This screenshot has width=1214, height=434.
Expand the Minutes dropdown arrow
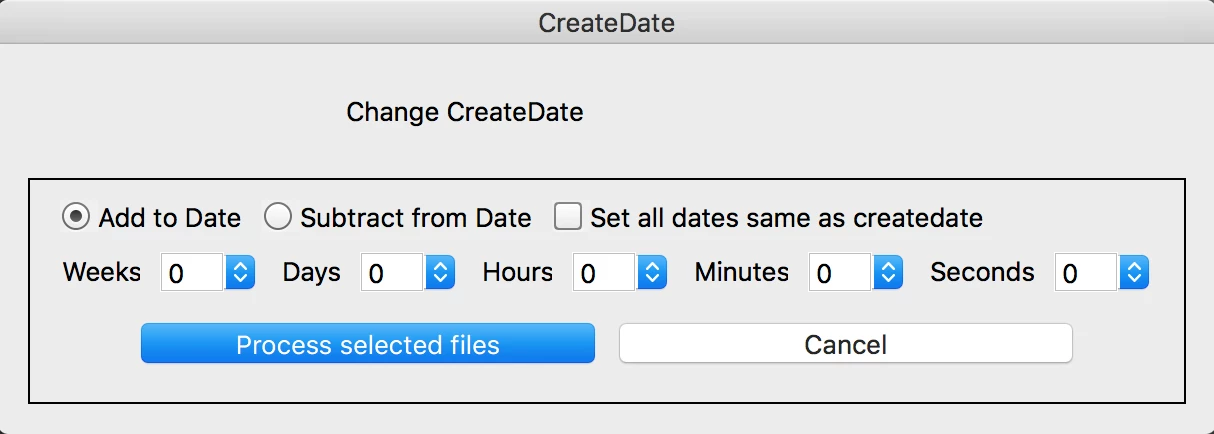[x=888, y=273]
